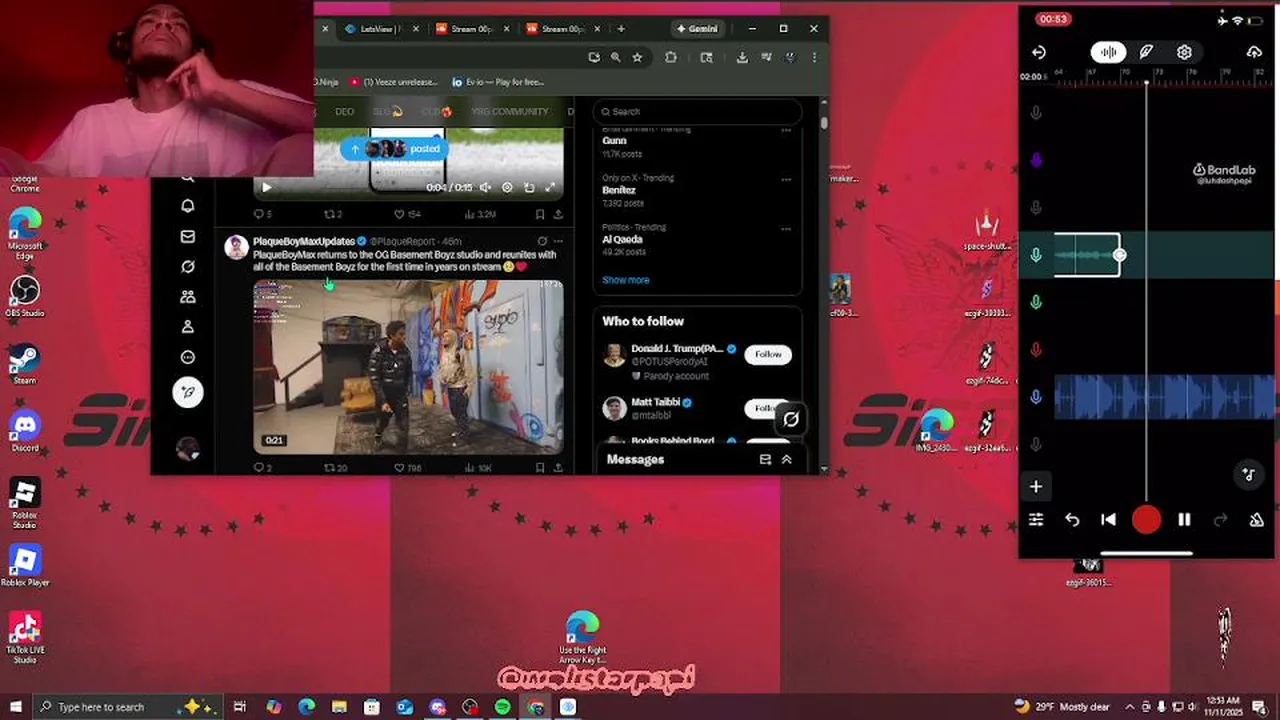Open Grok icon in X sidebar
The image size is (1280, 720).
click(x=187, y=267)
